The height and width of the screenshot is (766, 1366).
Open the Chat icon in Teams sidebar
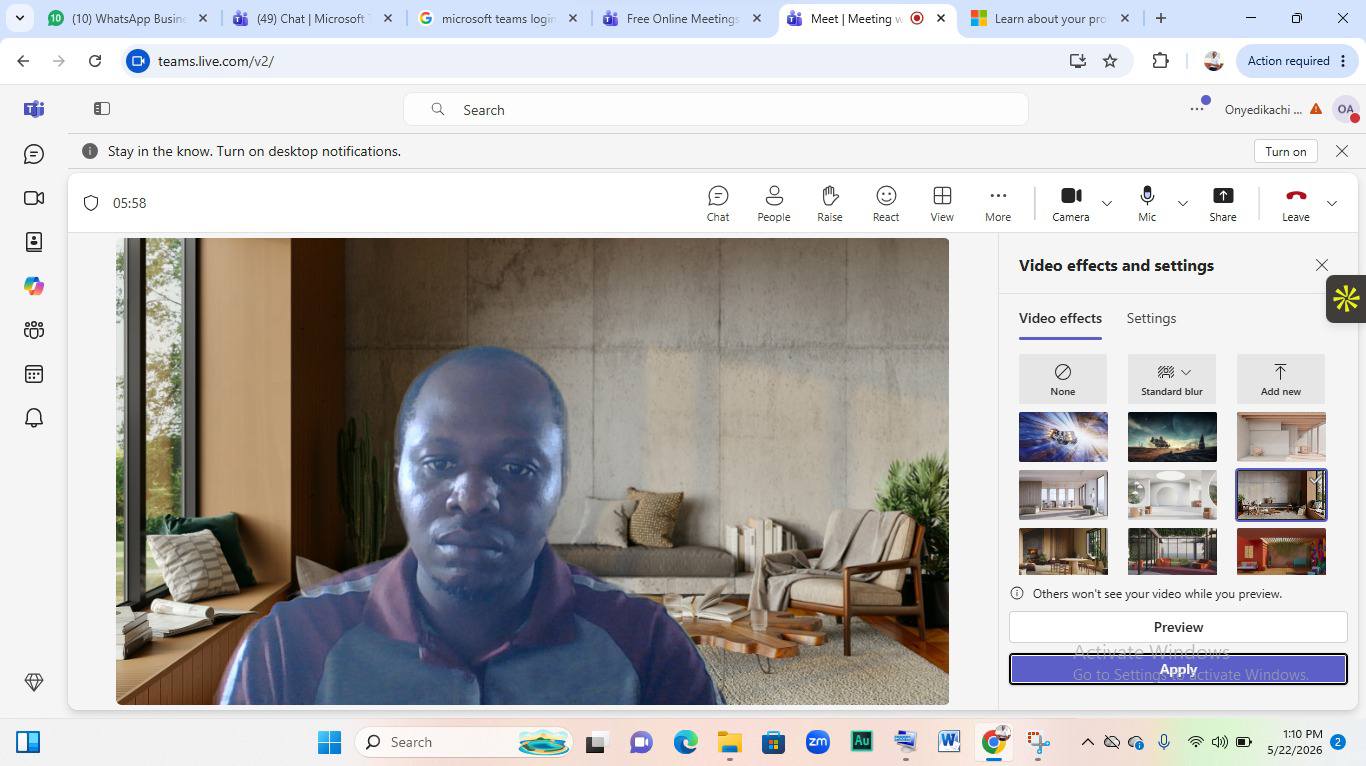tap(34, 154)
